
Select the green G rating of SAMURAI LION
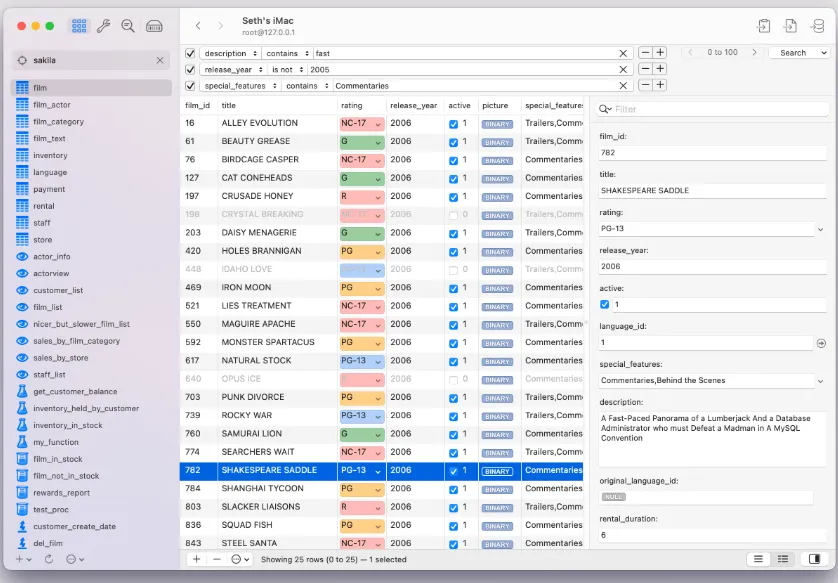362,434
